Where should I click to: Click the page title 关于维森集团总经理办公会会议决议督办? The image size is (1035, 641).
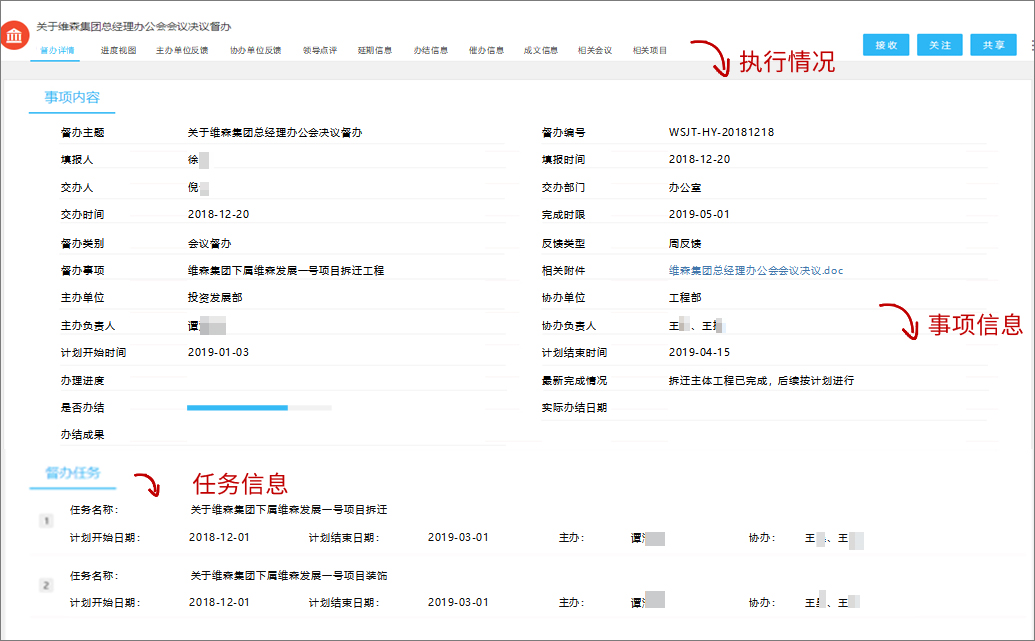point(133,26)
